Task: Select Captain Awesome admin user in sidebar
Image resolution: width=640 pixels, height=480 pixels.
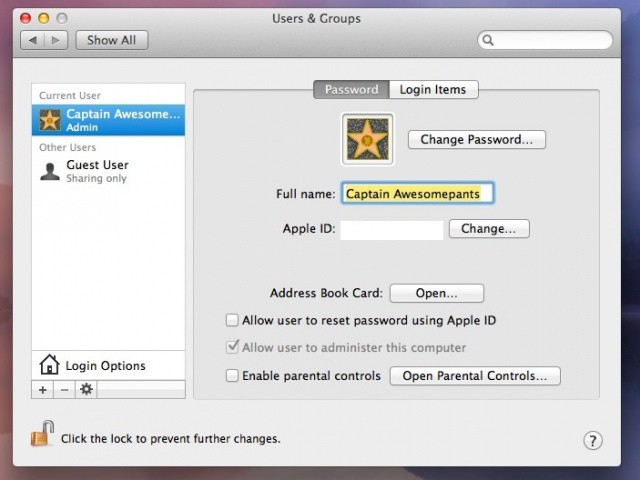Action: (x=108, y=120)
